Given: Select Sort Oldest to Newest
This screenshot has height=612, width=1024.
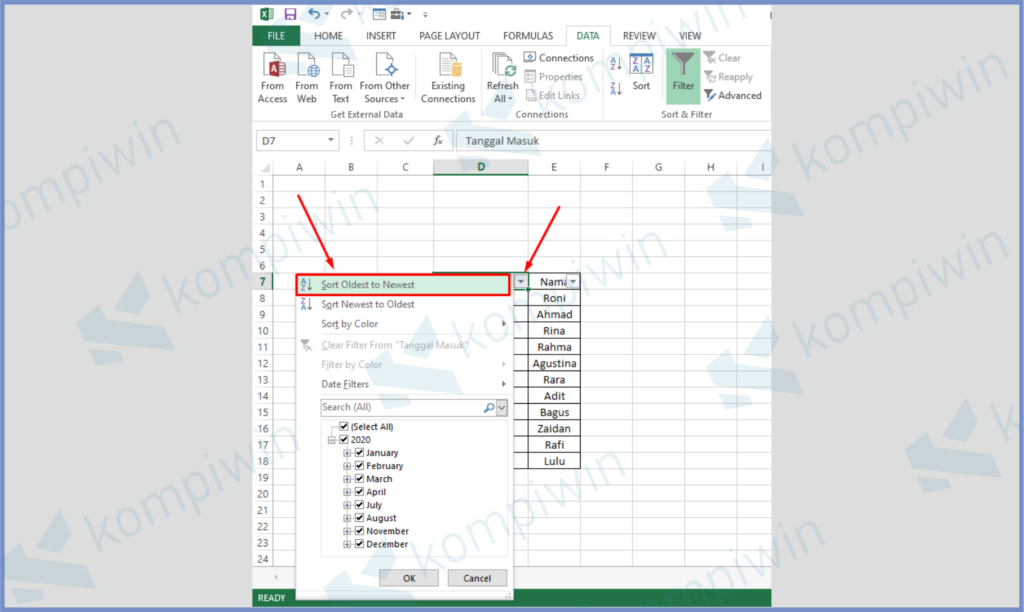Looking at the screenshot, I should click(368, 285).
